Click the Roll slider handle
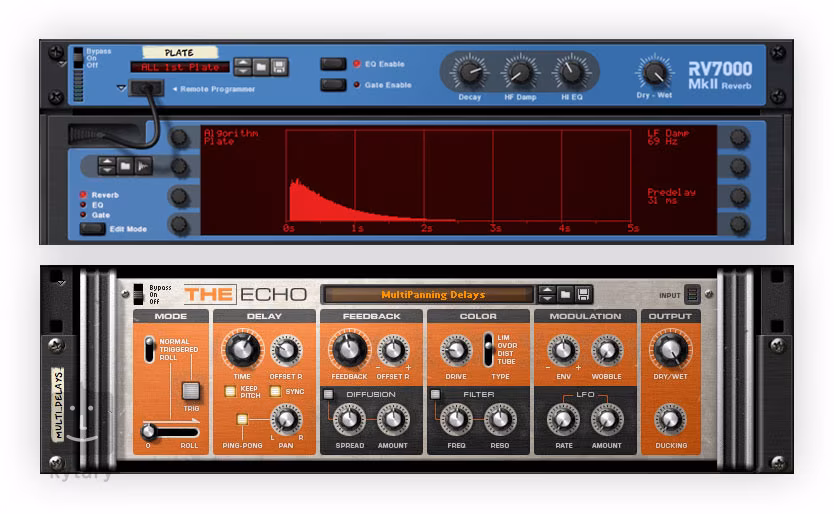The height and width of the screenshot is (514, 834). click(149, 431)
